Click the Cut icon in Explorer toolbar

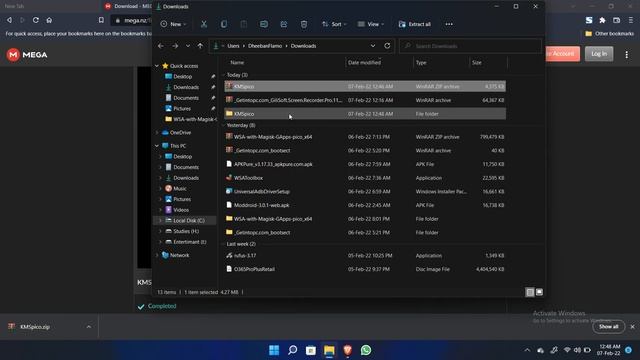point(204,24)
